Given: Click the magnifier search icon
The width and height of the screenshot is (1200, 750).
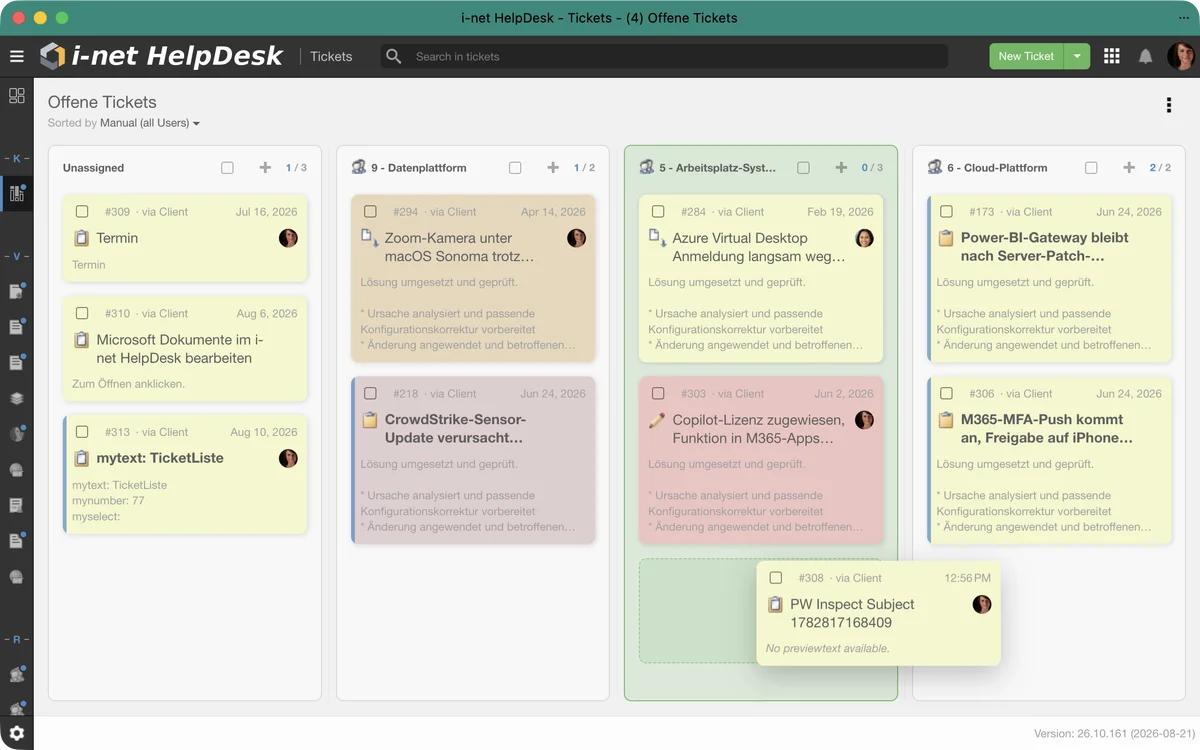Looking at the screenshot, I should [394, 56].
